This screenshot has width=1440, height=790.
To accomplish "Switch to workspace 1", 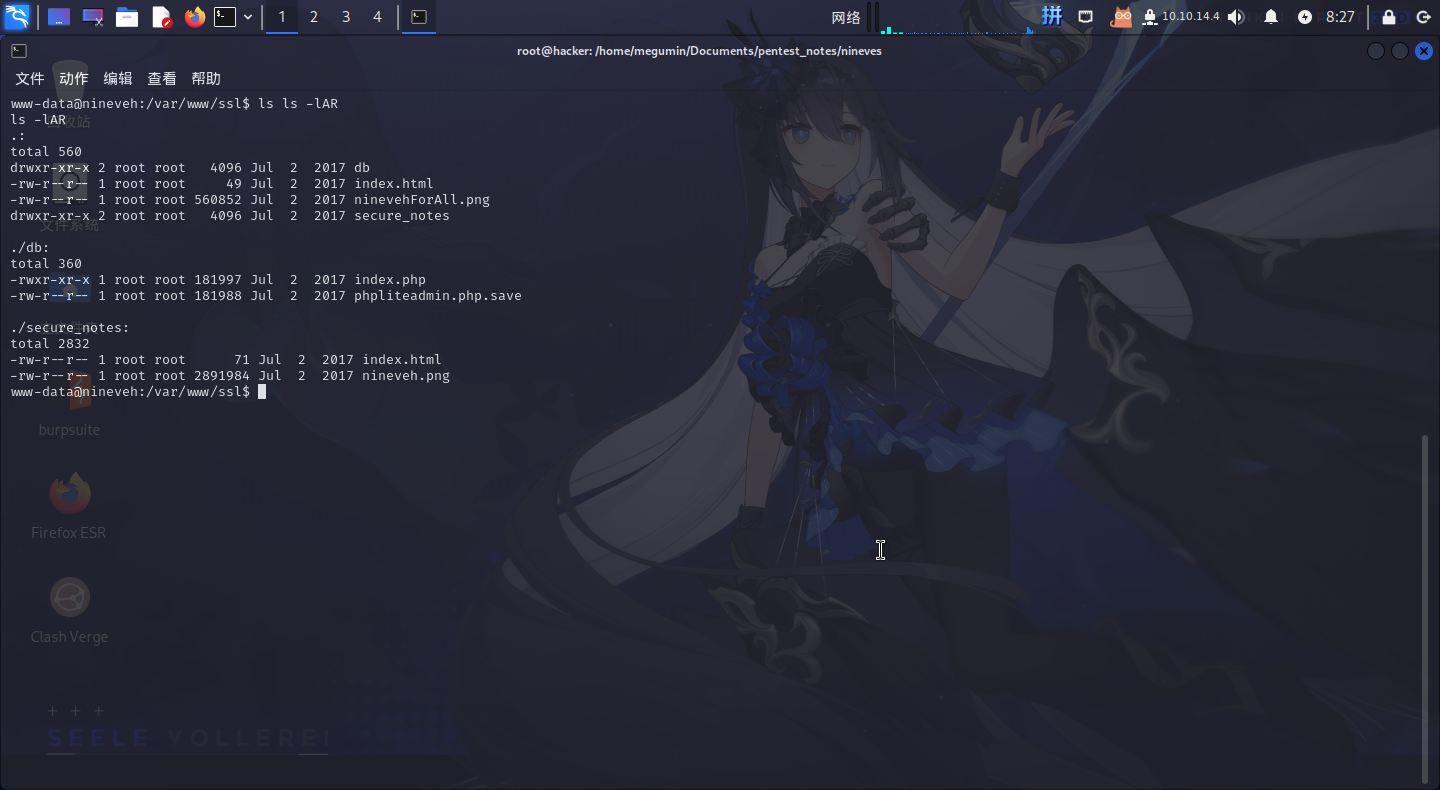I will [282, 17].
